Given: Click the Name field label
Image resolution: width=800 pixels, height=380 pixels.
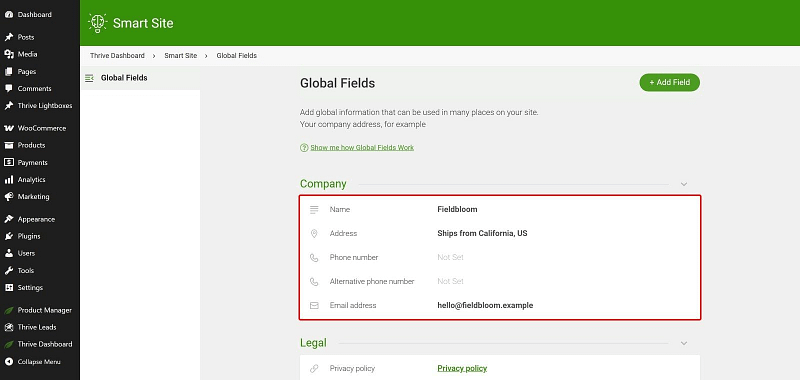Looking at the screenshot, I should [x=340, y=210].
